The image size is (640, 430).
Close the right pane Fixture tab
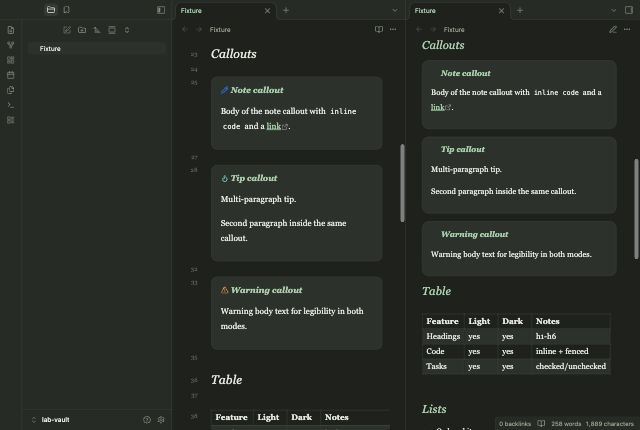coord(501,11)
